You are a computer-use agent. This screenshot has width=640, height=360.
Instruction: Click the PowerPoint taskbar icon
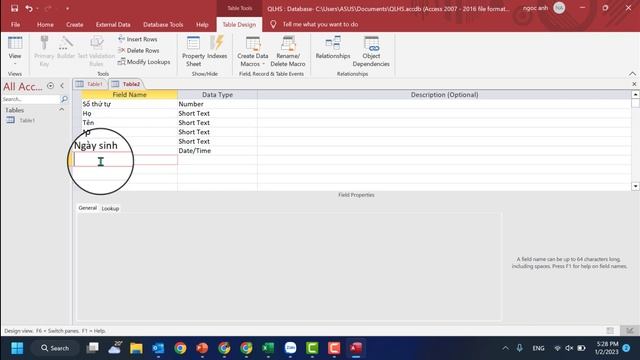point(202,348)
